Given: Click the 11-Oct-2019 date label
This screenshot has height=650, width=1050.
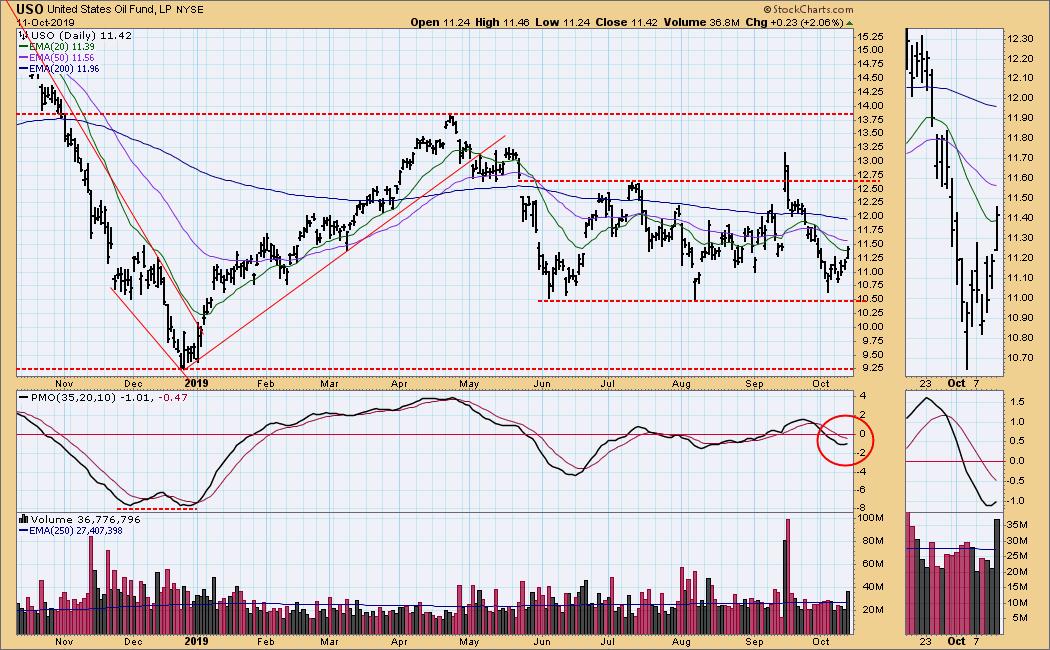Looking at the screenshot, I should click(46, 22).
